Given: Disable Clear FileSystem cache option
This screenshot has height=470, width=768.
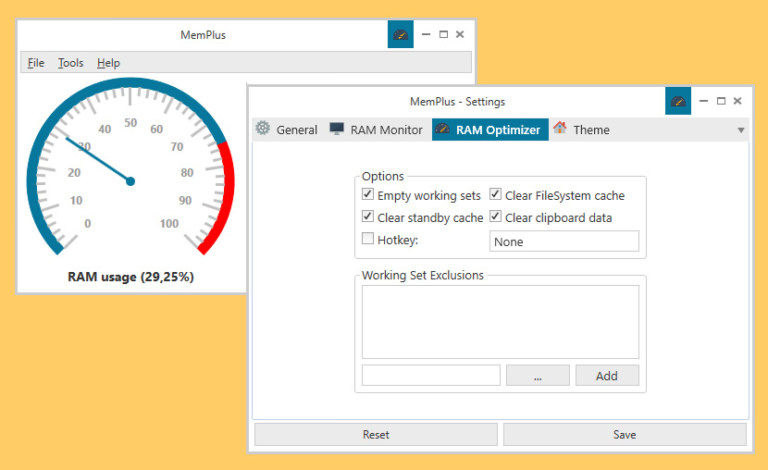Looking at the screenshot, I should (496, 195).
